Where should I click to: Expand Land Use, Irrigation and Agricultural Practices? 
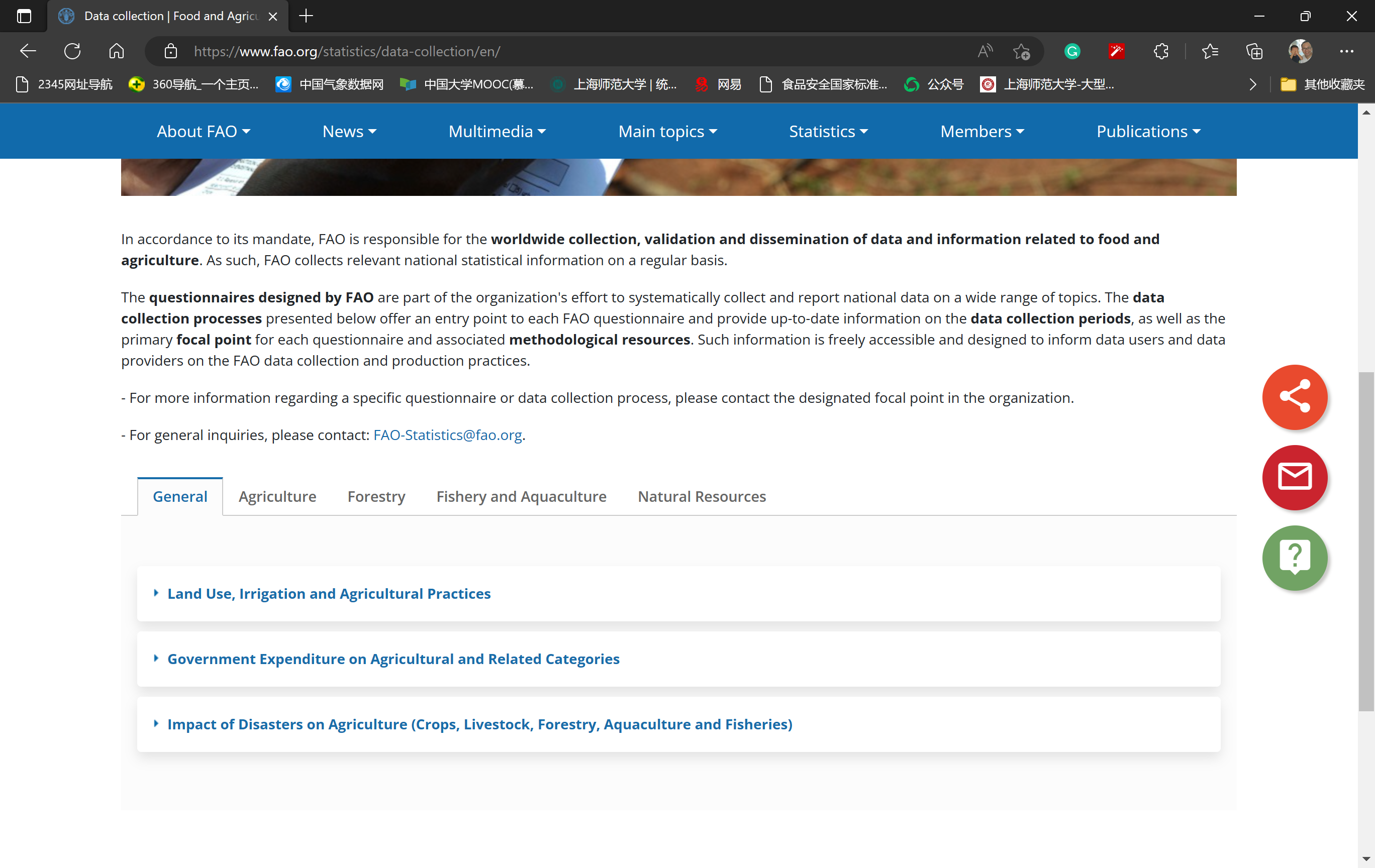click(x=328, y=594)
